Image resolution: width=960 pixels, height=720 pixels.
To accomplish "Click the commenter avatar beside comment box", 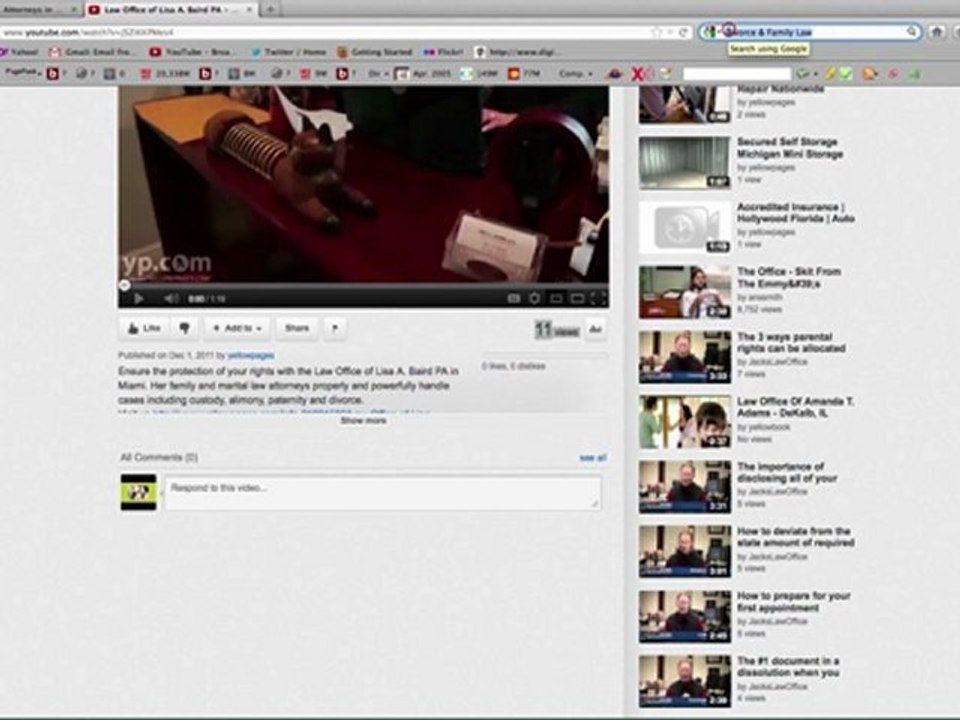I will coord(138,492).
